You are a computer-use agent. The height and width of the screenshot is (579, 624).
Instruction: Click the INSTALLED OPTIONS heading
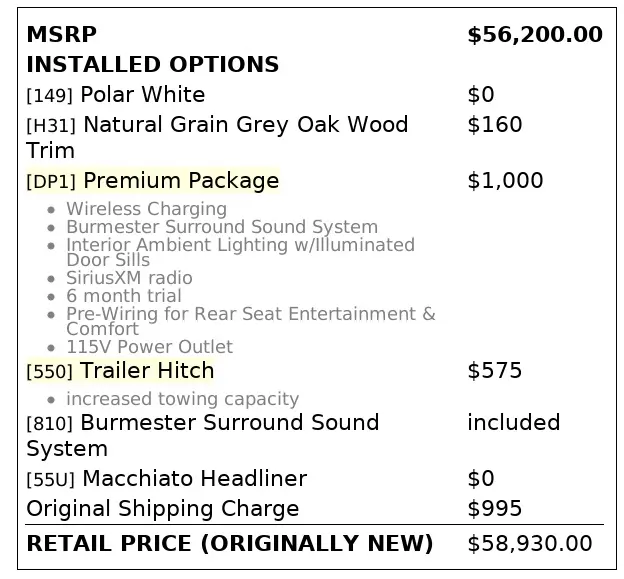point(152,65)
